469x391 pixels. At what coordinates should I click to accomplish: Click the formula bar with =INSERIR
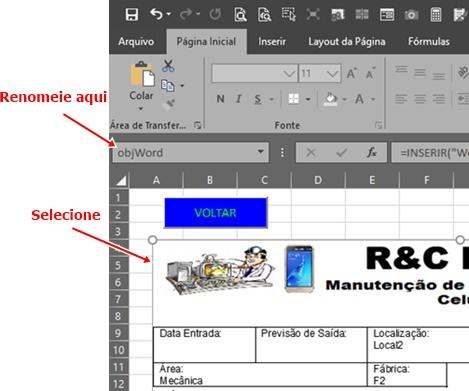(x=430, y=153)
